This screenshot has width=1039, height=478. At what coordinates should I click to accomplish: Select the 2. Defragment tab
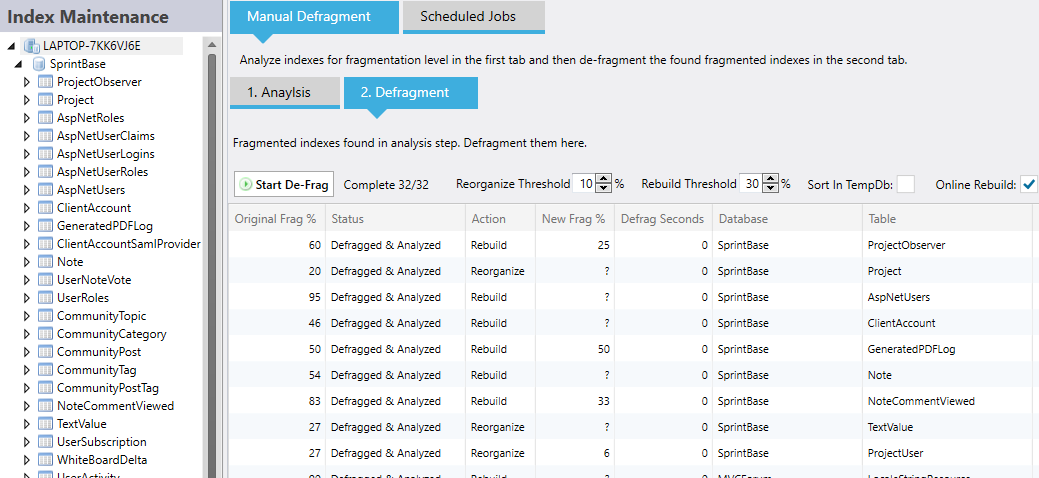pos(411,93)
